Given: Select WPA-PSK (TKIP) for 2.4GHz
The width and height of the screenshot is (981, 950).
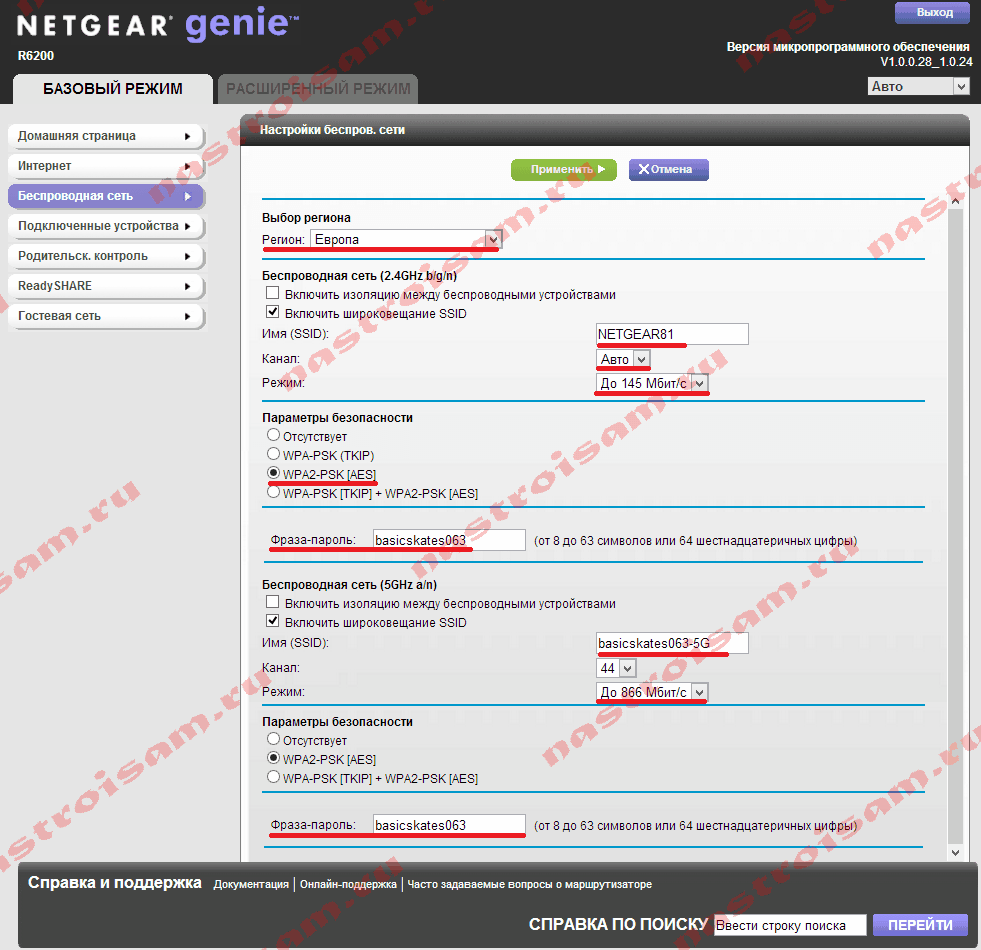Looking at the screenshot, I should [273, 454].
